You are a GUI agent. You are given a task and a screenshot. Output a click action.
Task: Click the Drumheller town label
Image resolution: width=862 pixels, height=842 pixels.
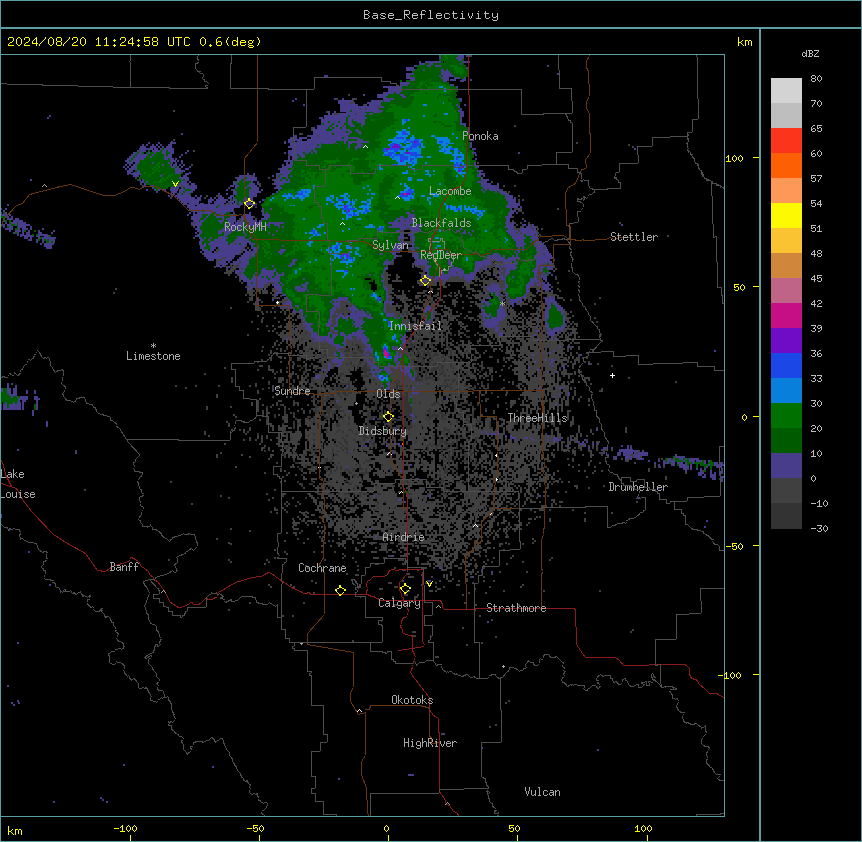(638, 487)
